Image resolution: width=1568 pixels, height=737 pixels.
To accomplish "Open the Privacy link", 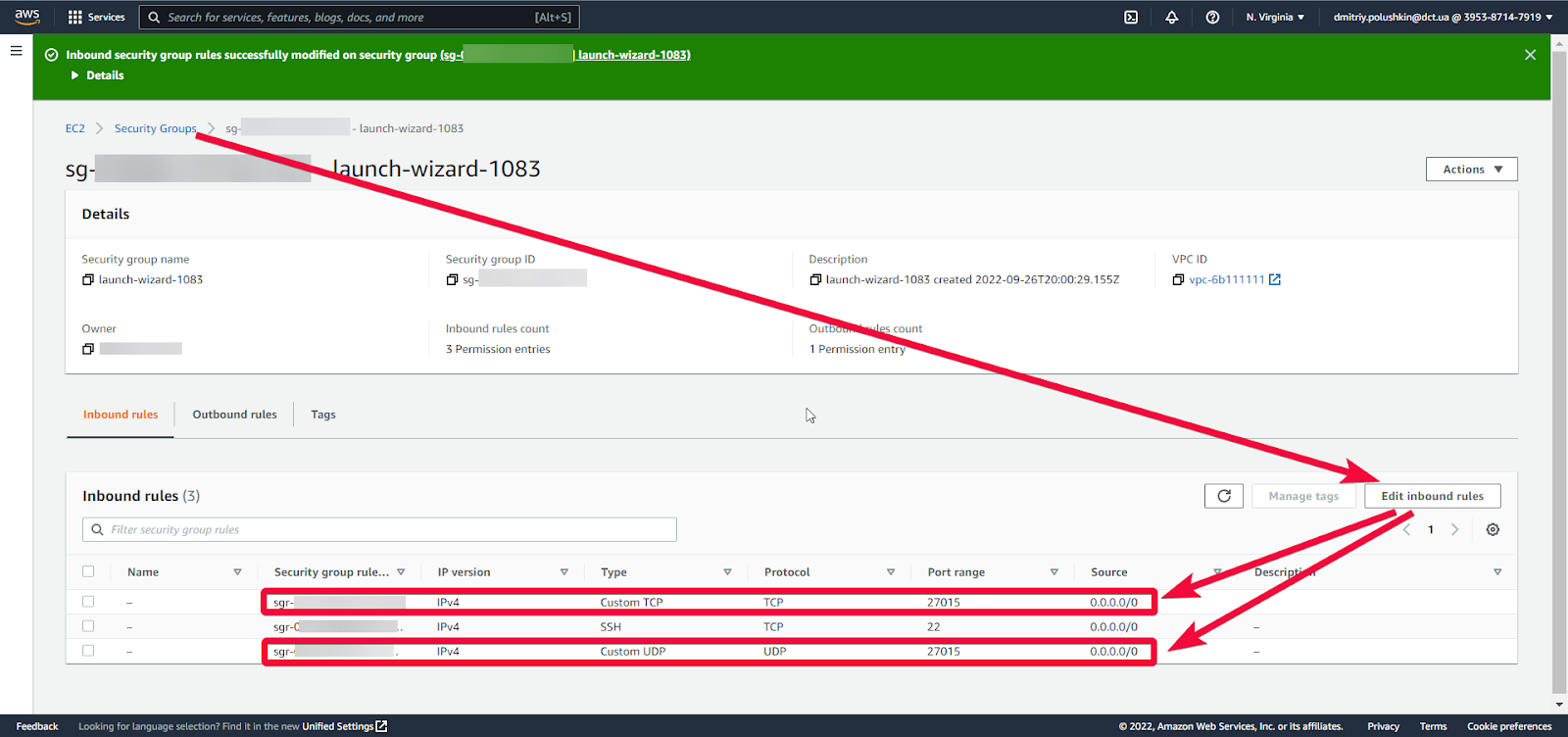I will coord(1383,726).
